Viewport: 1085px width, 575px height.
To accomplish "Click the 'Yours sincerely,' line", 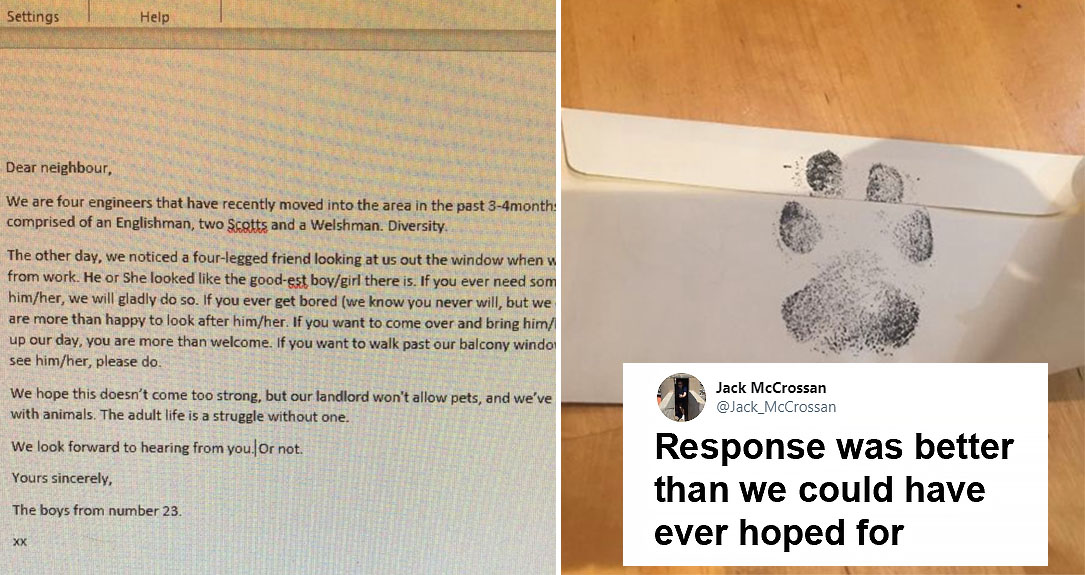I will pos(62,478).
